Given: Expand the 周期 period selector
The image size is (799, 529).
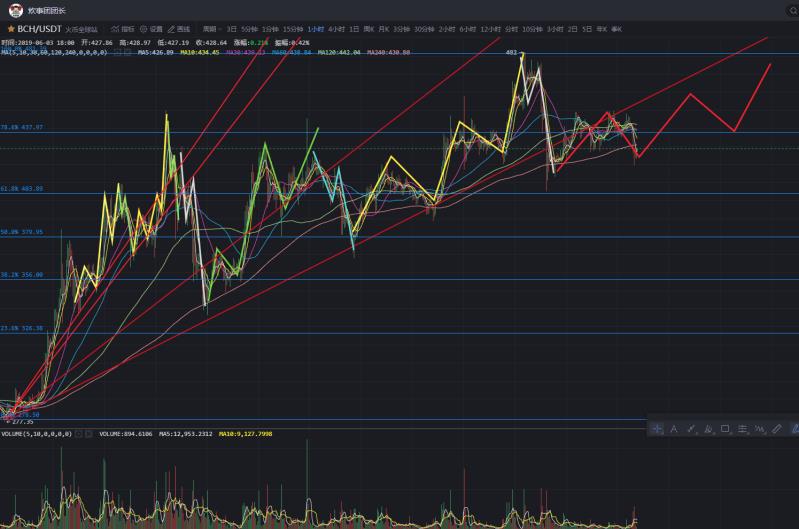Looking at the screenshot, I should [x=210, y=29].
